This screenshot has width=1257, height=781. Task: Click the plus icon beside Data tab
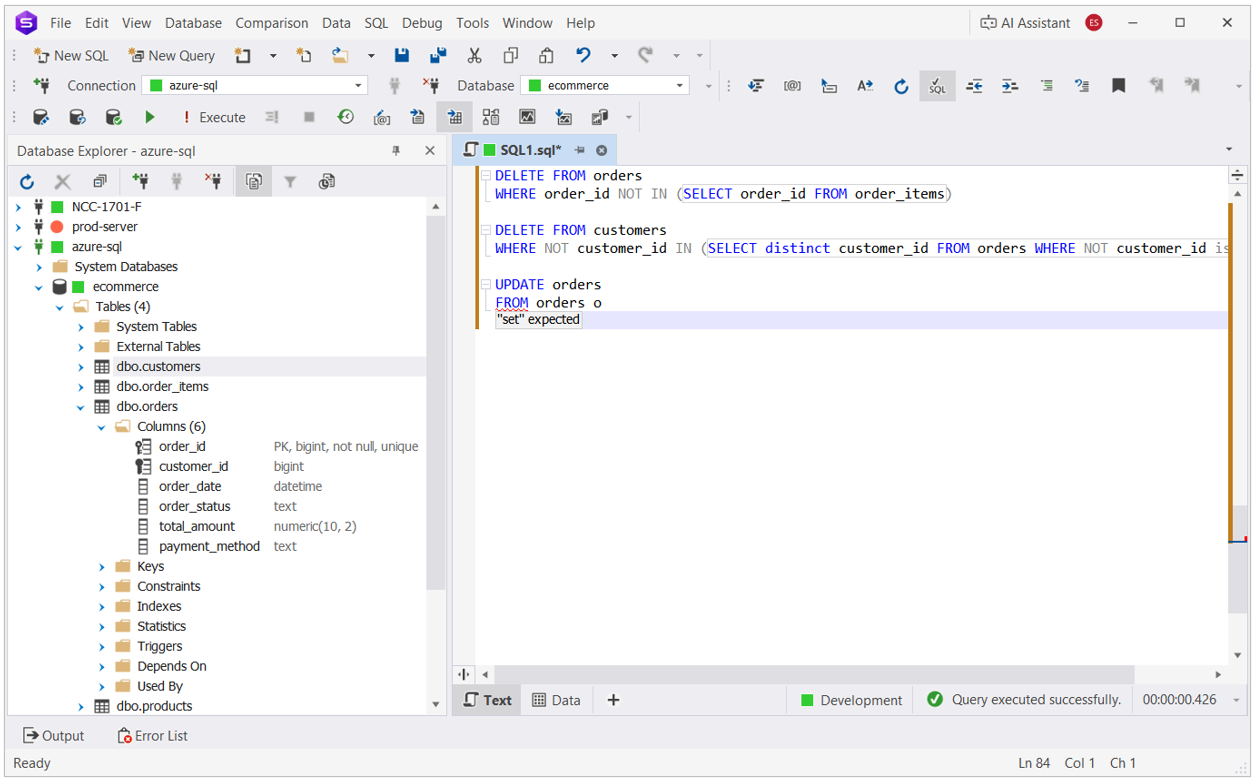[x=613, y=700]
